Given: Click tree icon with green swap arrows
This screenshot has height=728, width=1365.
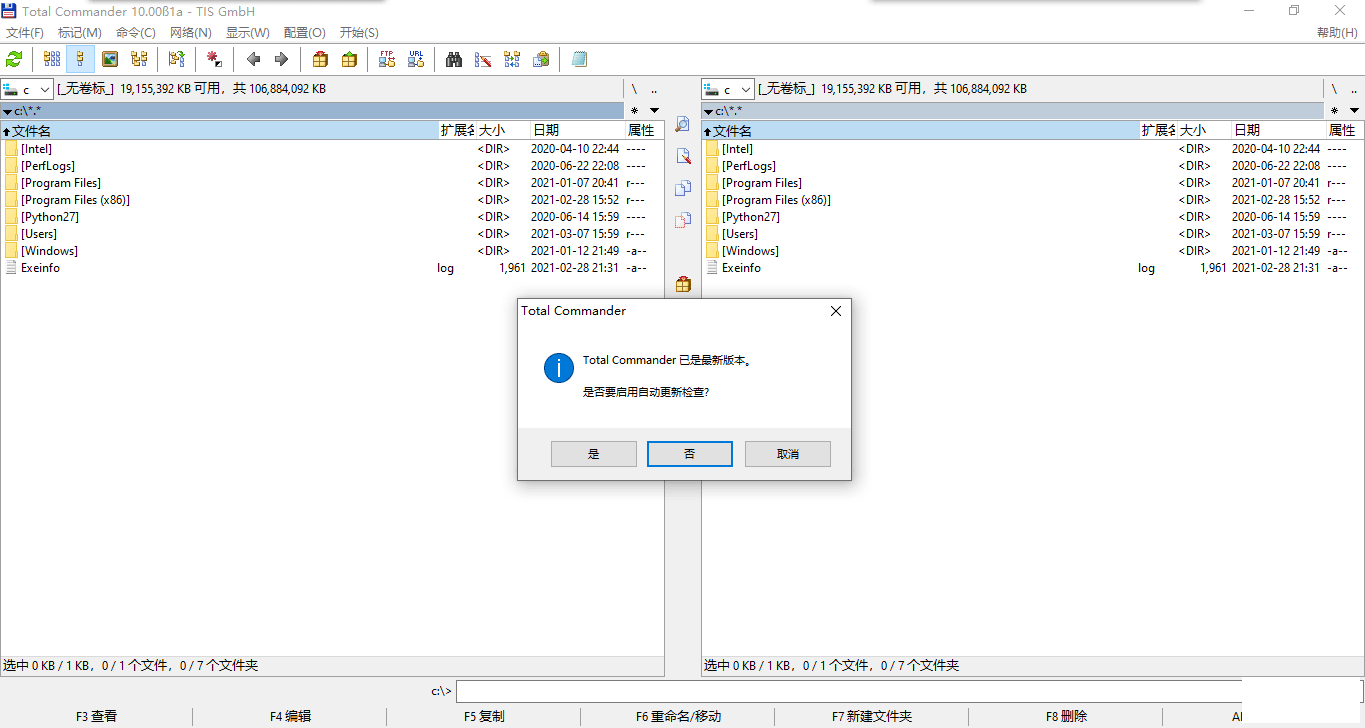Looking at the screenshot, I should (177, 59).
